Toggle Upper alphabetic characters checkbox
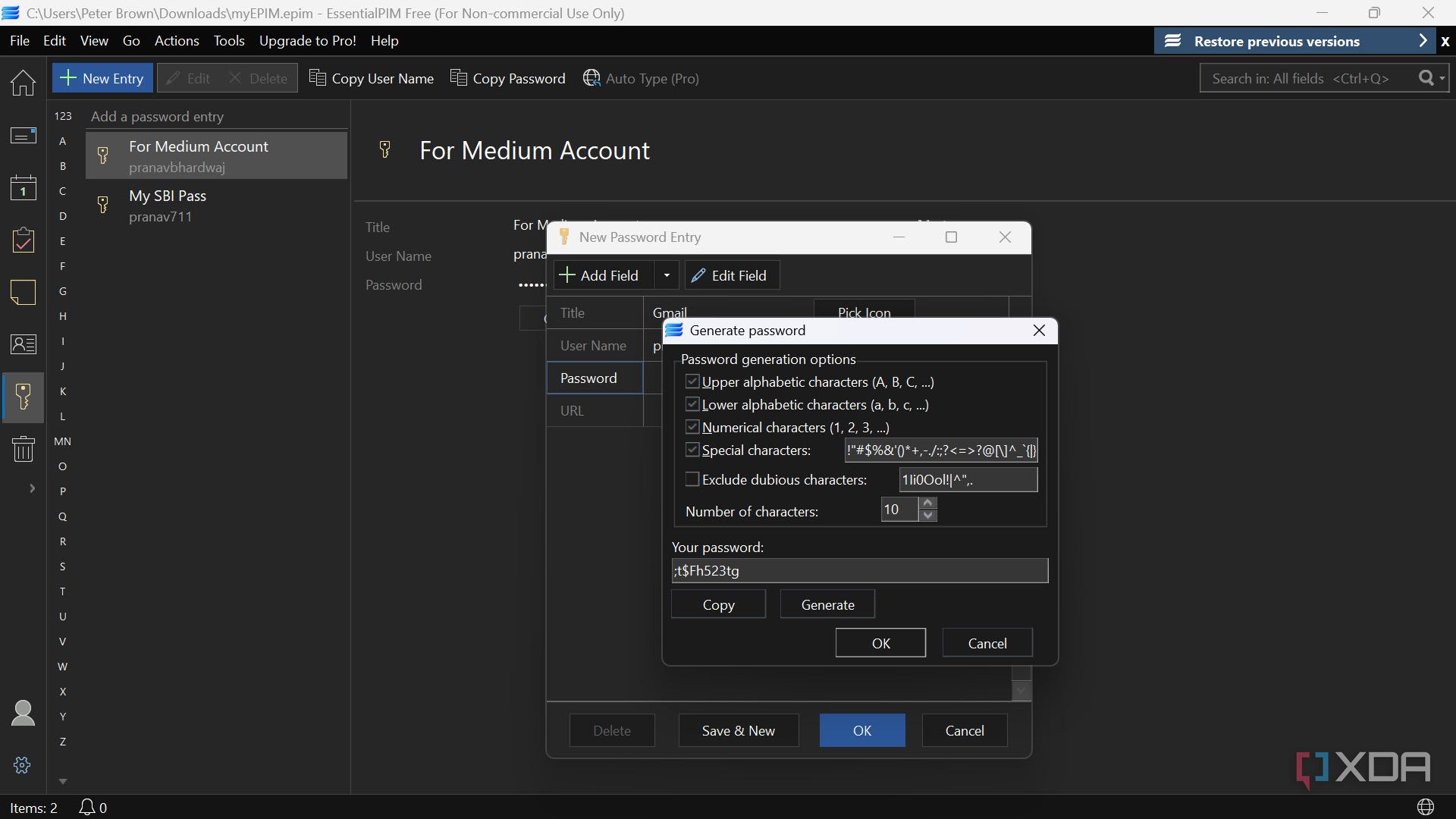Image resolution: width=1456 pixels, height=819 pixels. pyautogui.click(x=692, y=381)
